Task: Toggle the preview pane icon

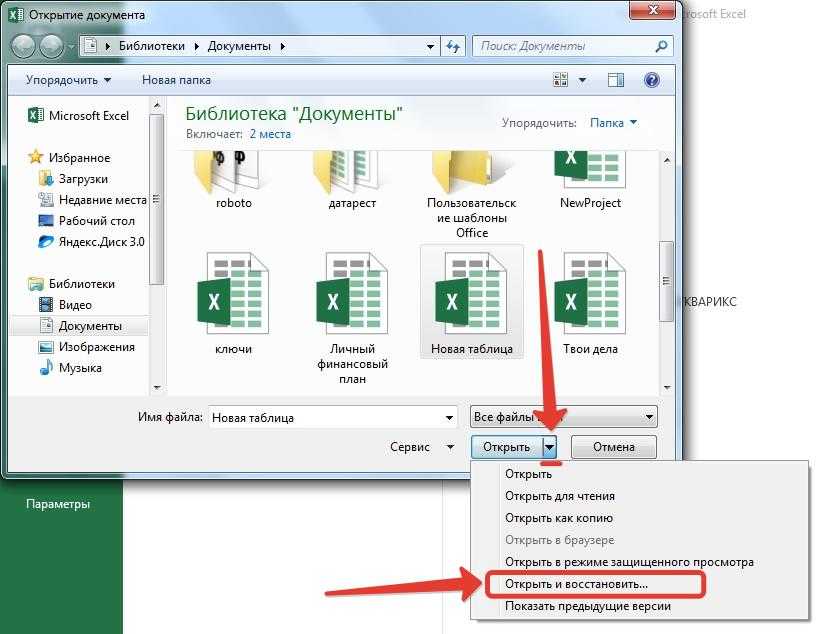Action: click(x=616, y=80)
